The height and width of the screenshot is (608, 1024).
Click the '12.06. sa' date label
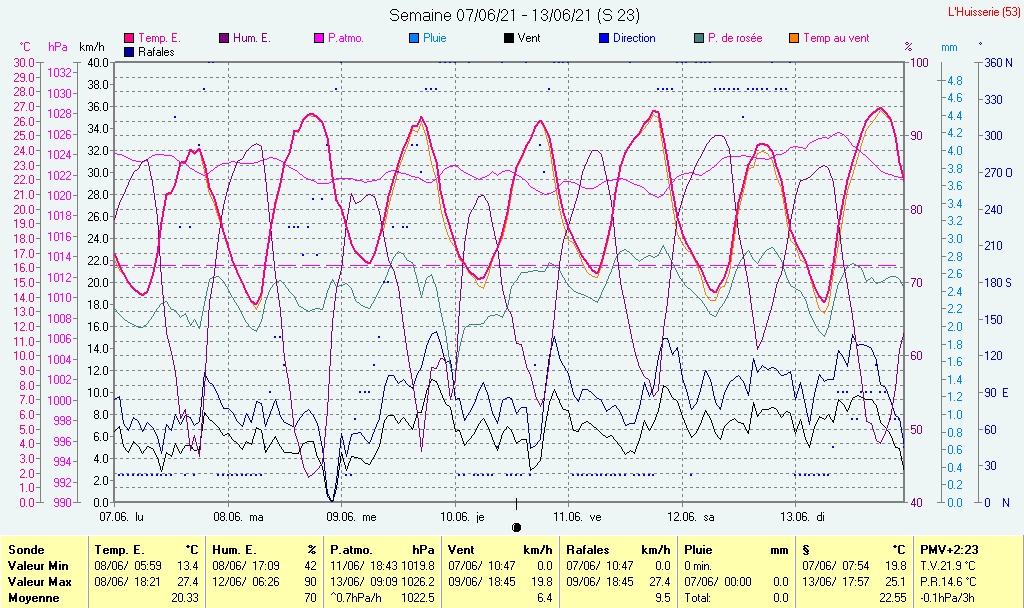[691, 517]
